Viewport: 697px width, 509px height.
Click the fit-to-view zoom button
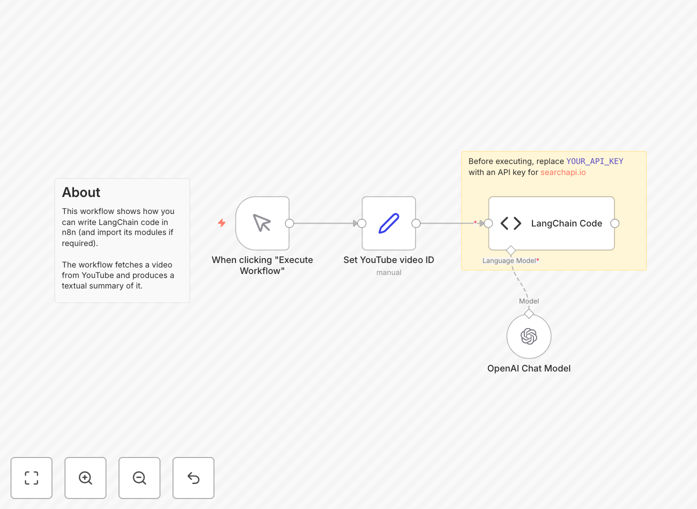32,478
